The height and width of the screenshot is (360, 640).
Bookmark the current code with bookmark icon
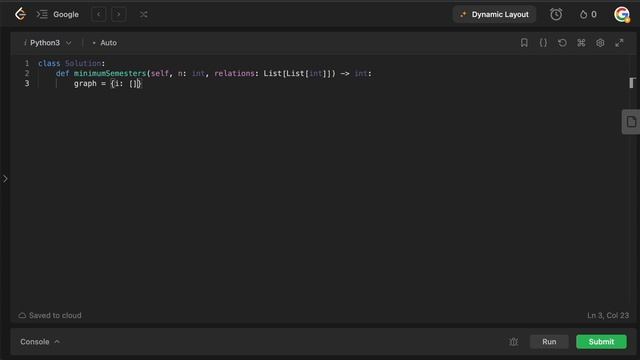[x=524, y=42]
